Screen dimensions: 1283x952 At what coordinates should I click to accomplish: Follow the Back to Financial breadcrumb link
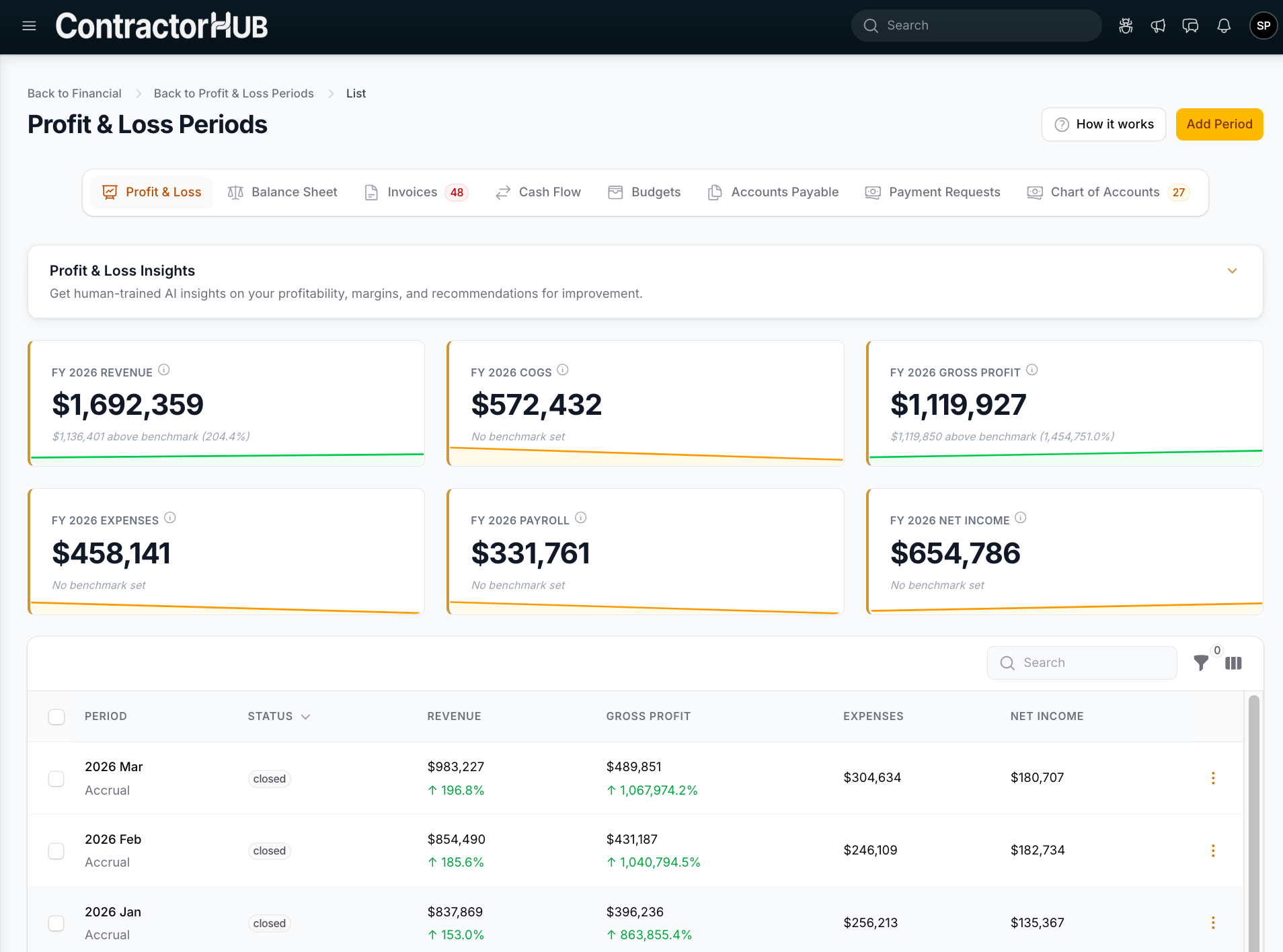74,93
